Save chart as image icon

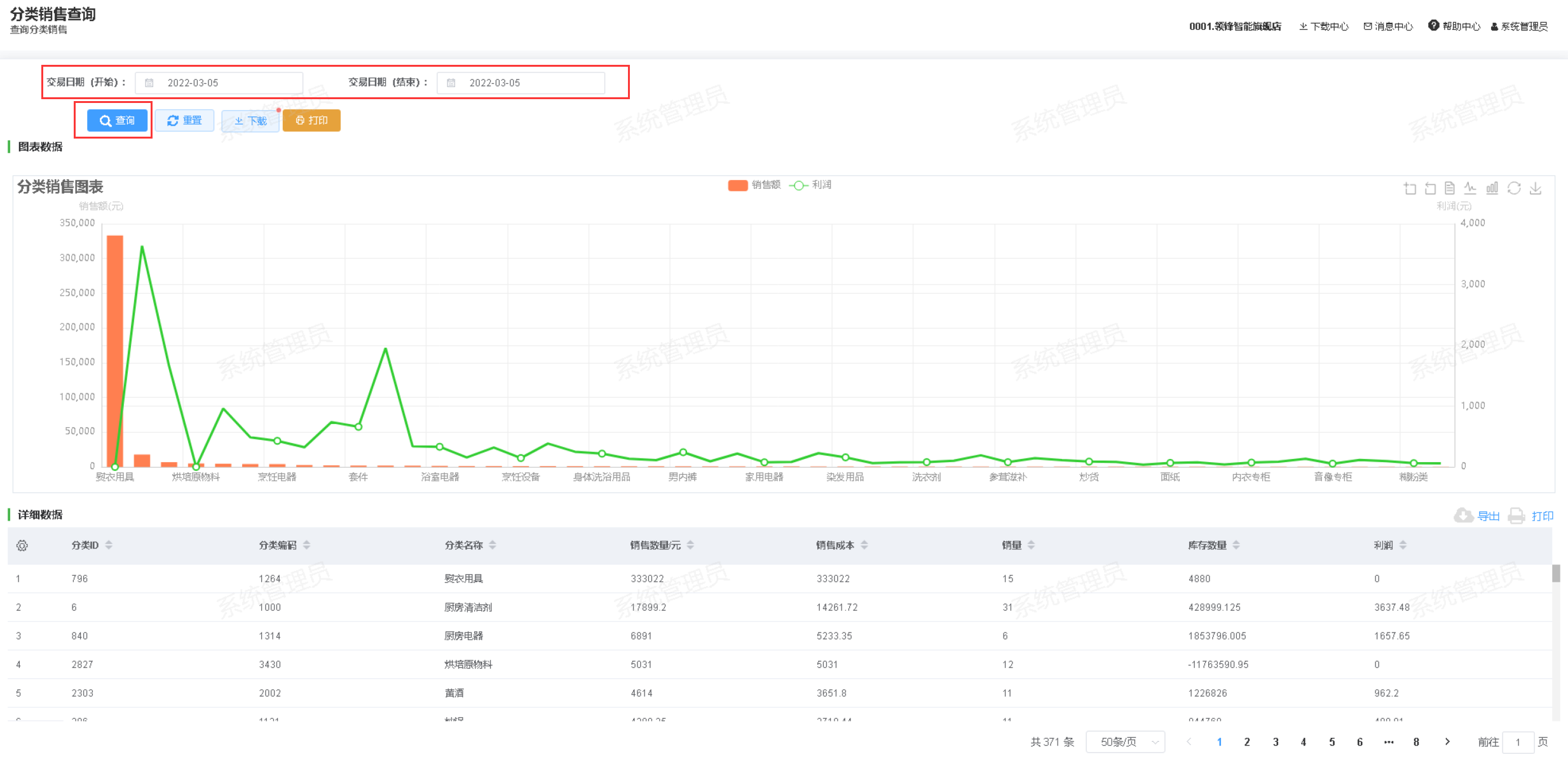pyautogui.click(x=1536, y=188)
